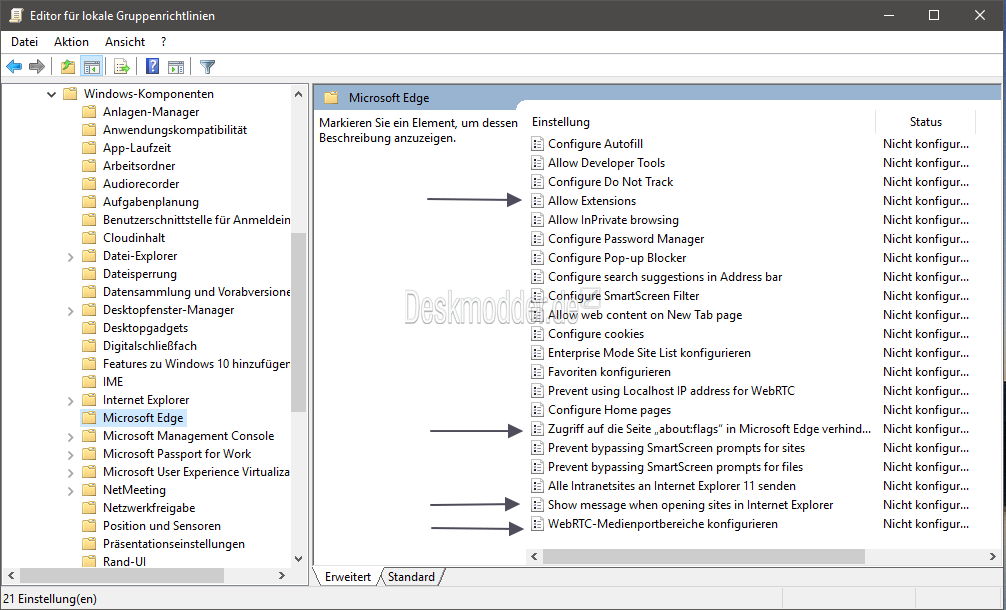
Task: Click the policy icon beside Configure Autofill
Action: tap(537, 144)
